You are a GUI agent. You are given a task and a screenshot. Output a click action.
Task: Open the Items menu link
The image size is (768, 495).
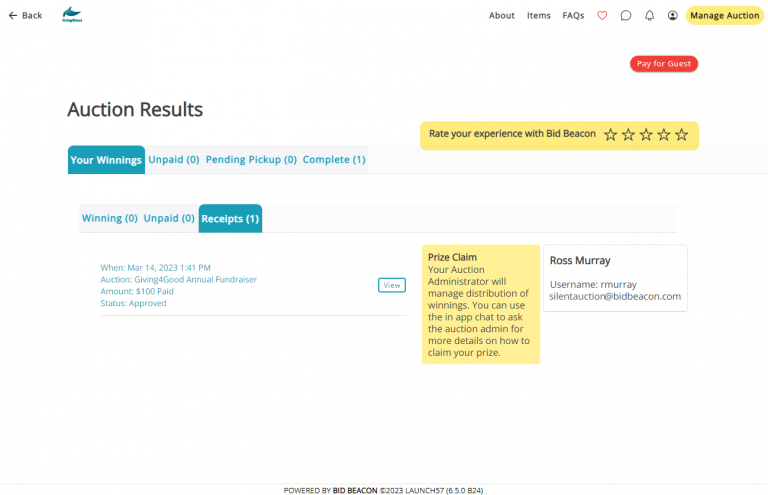pyautogui.click(x=539, y=16)
